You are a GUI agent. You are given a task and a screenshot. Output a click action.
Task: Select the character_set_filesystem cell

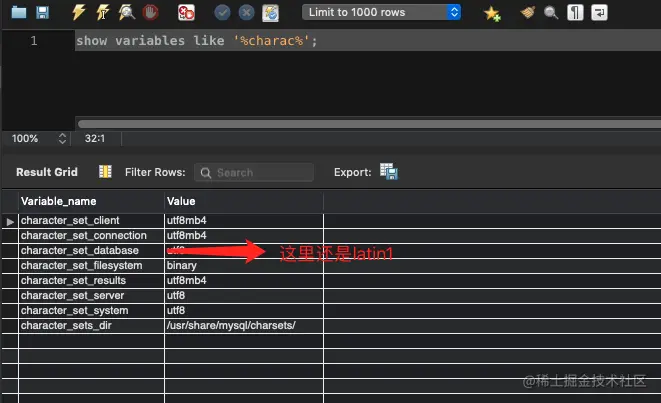pos(91,266)
